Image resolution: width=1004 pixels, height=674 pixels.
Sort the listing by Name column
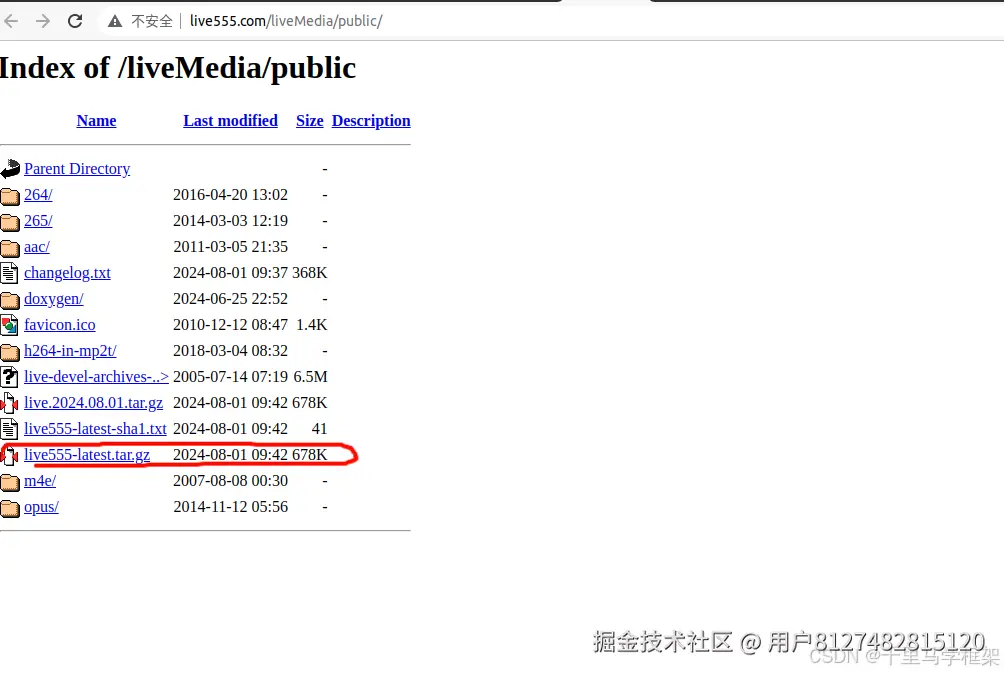[96, 121]
